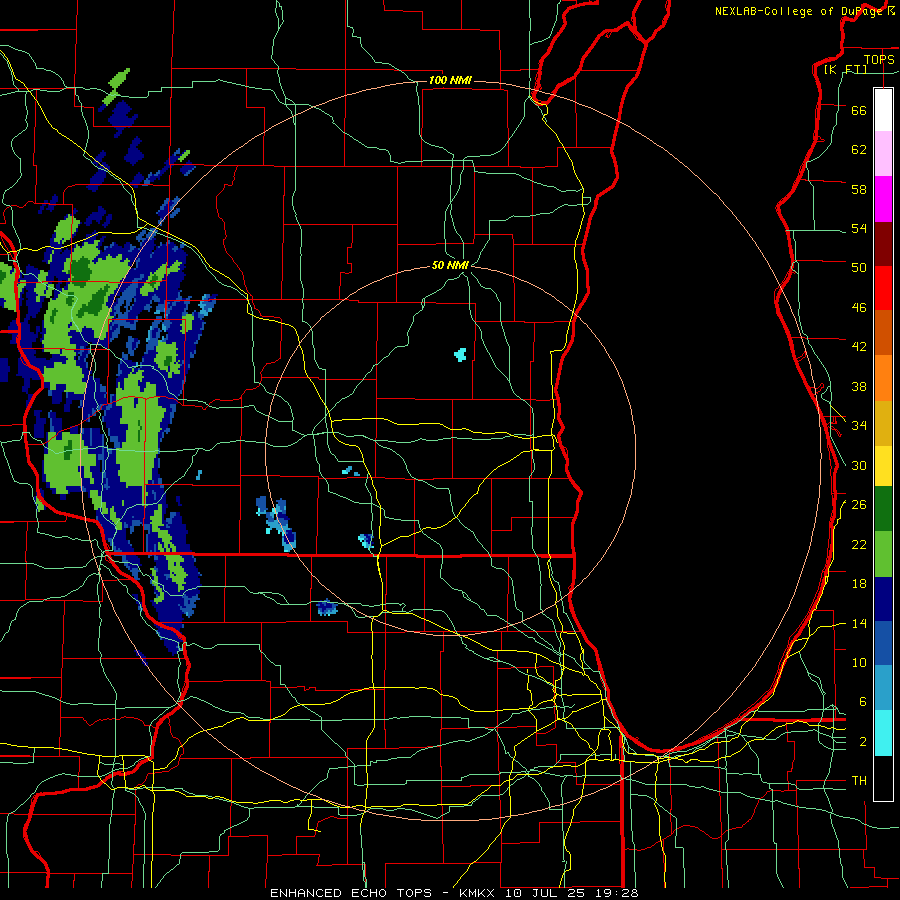This screenshot has height=900, width=900.
Task: Click the bright yellow swatch below 30
Action: coord(883,466)
